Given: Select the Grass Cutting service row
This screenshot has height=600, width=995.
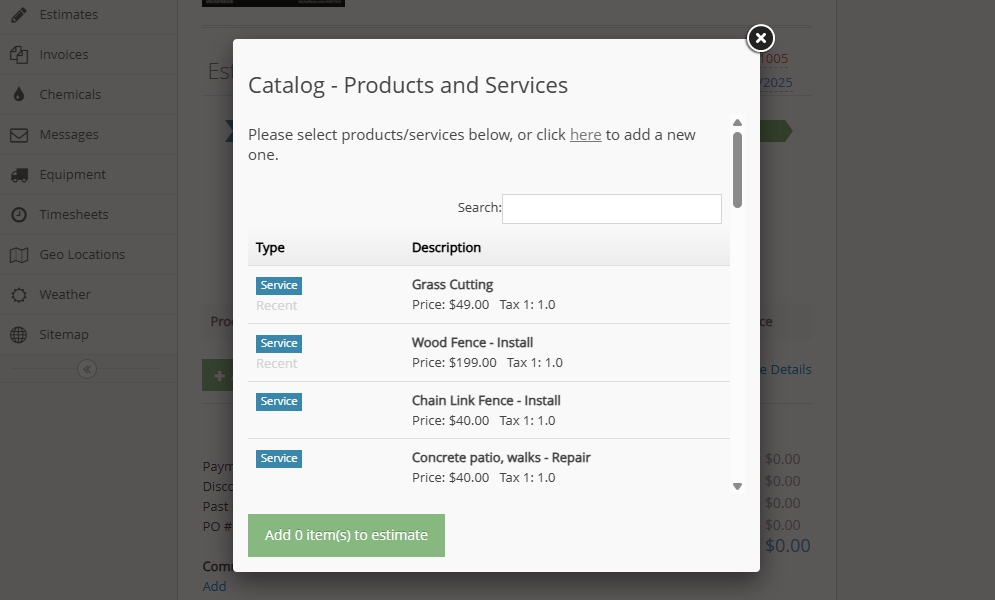Looking at the screenshot, I should [489, 295].
